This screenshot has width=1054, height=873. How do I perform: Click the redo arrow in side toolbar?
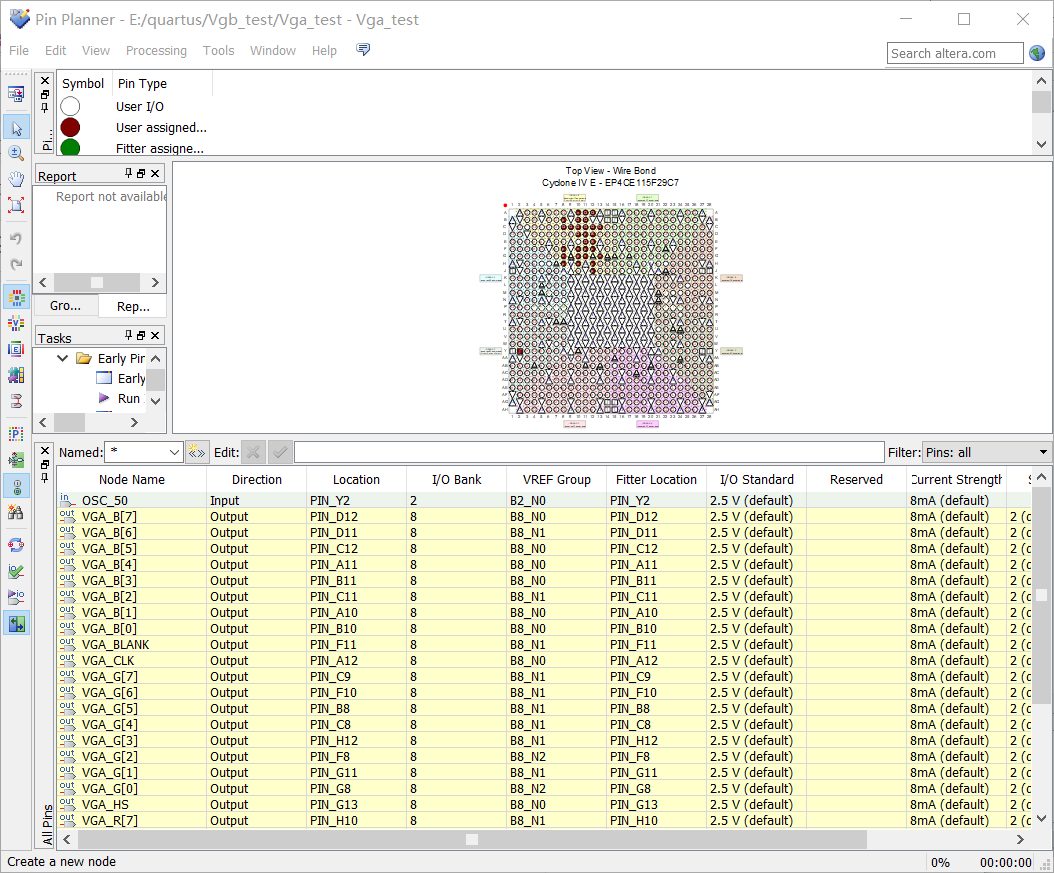16,264
